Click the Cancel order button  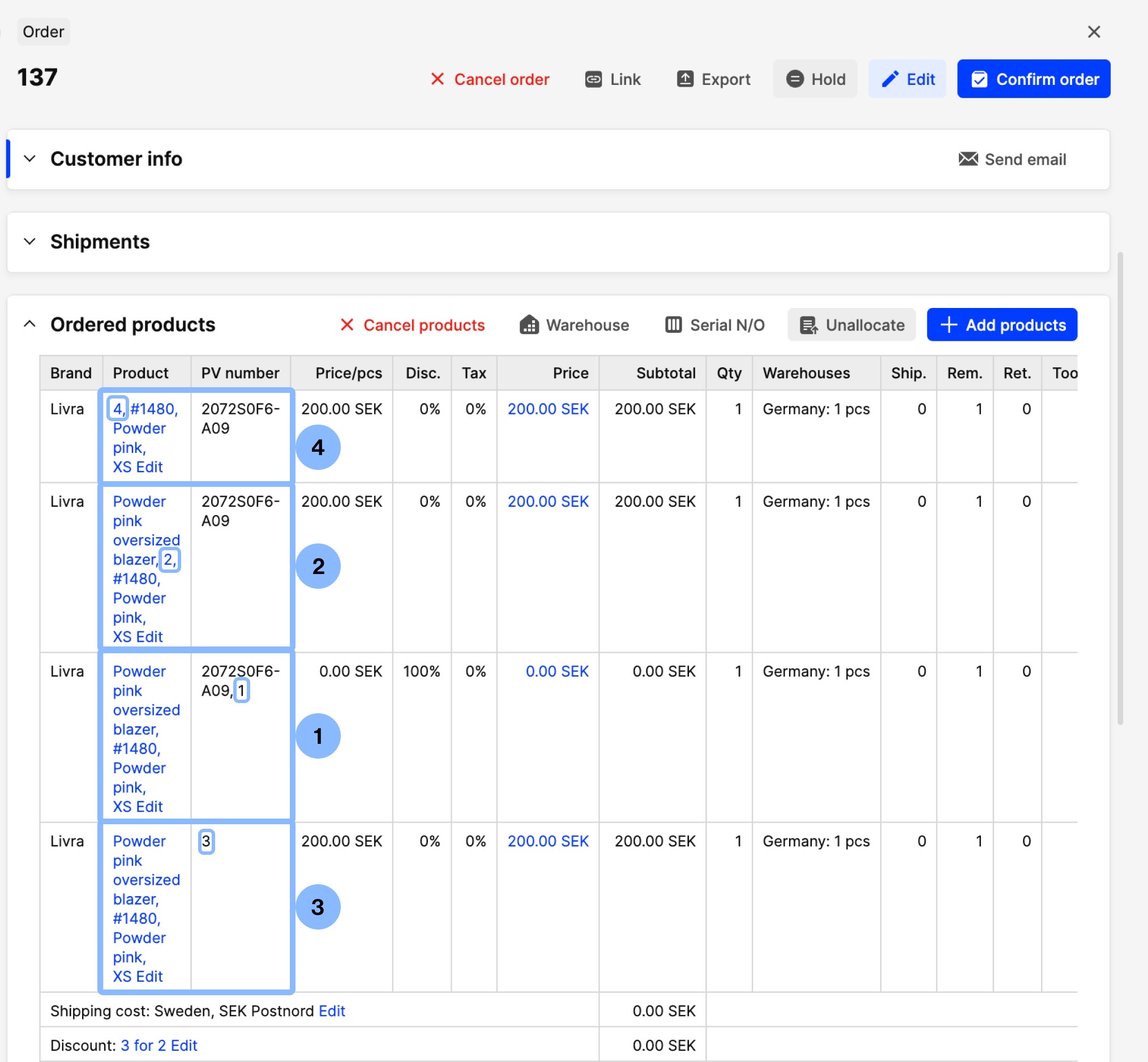pyautogui.click(x=490, y=79)
